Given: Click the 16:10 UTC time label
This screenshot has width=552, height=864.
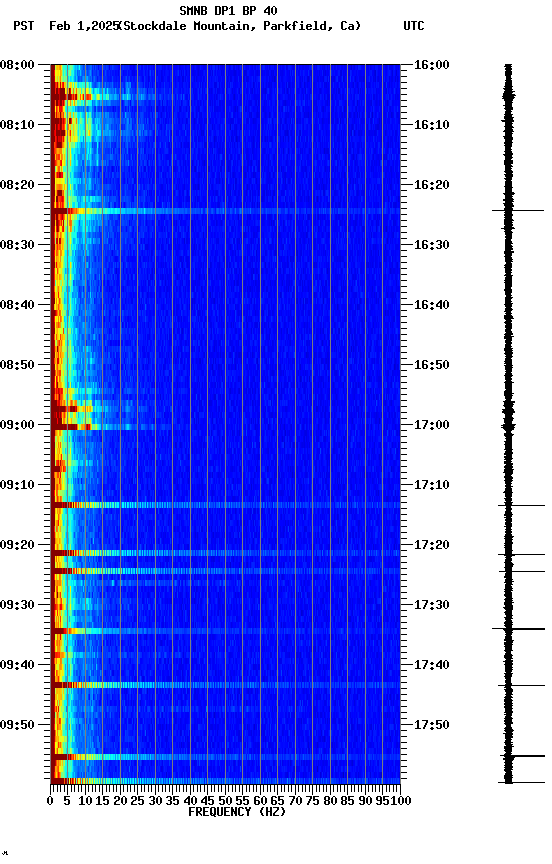Looking at the screenshot, I should tap(431, 125).
